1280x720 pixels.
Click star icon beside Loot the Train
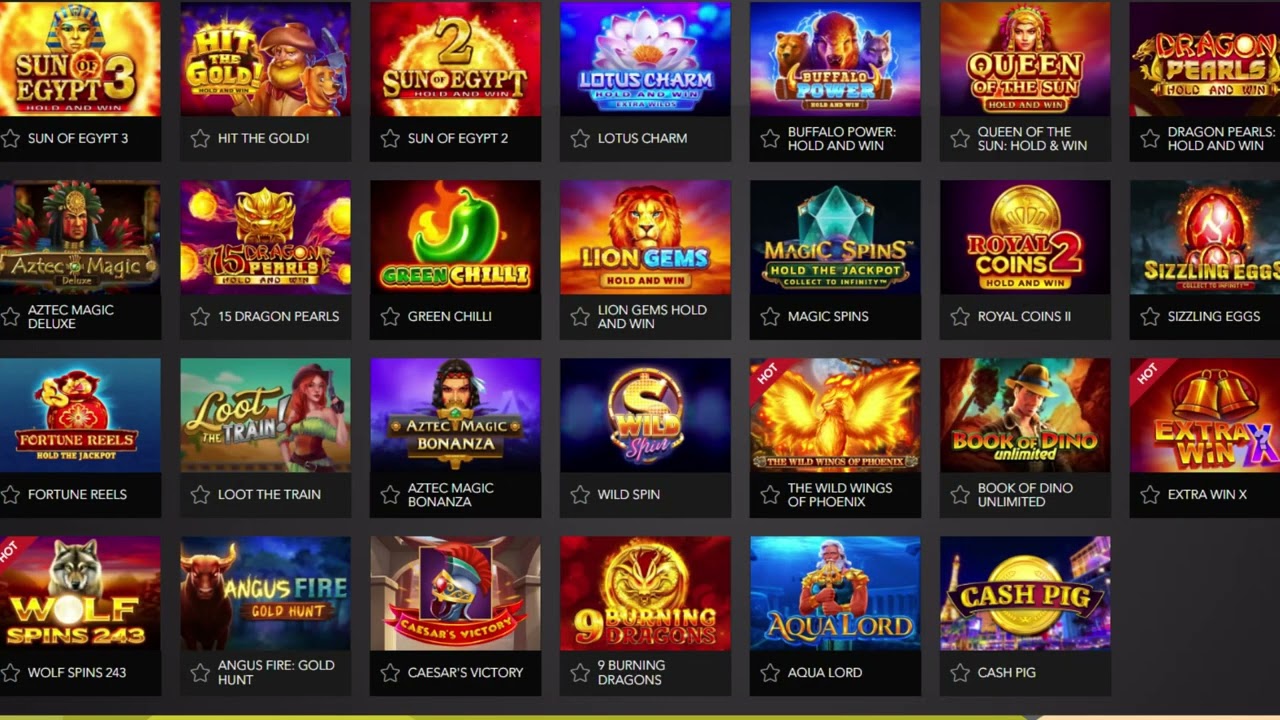(200, 495)
